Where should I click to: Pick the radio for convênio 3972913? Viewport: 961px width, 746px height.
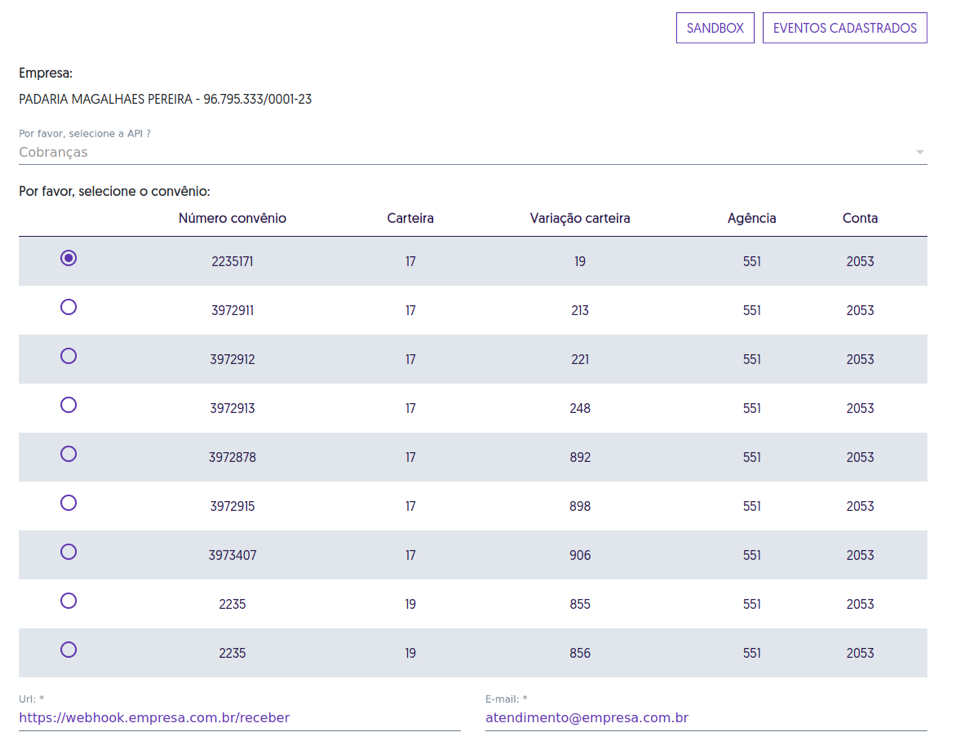(x=69, y=405)
